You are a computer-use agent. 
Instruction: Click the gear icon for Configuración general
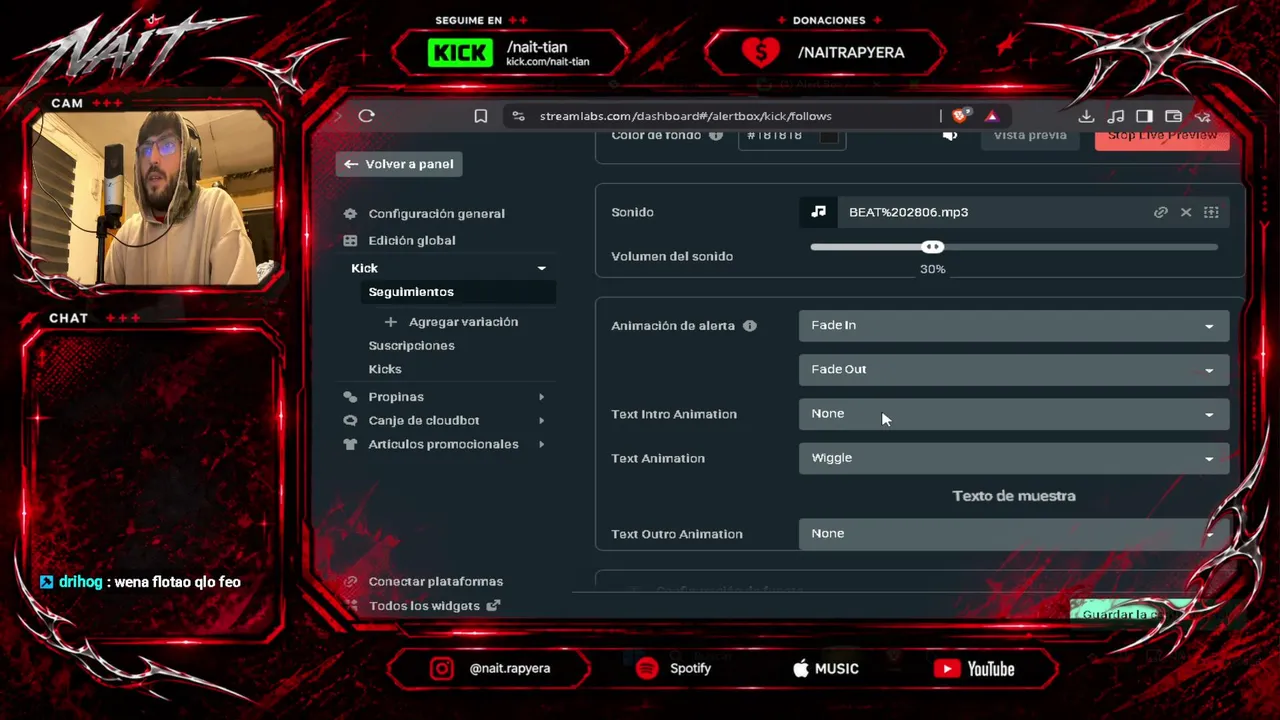[x=350, y=214]
